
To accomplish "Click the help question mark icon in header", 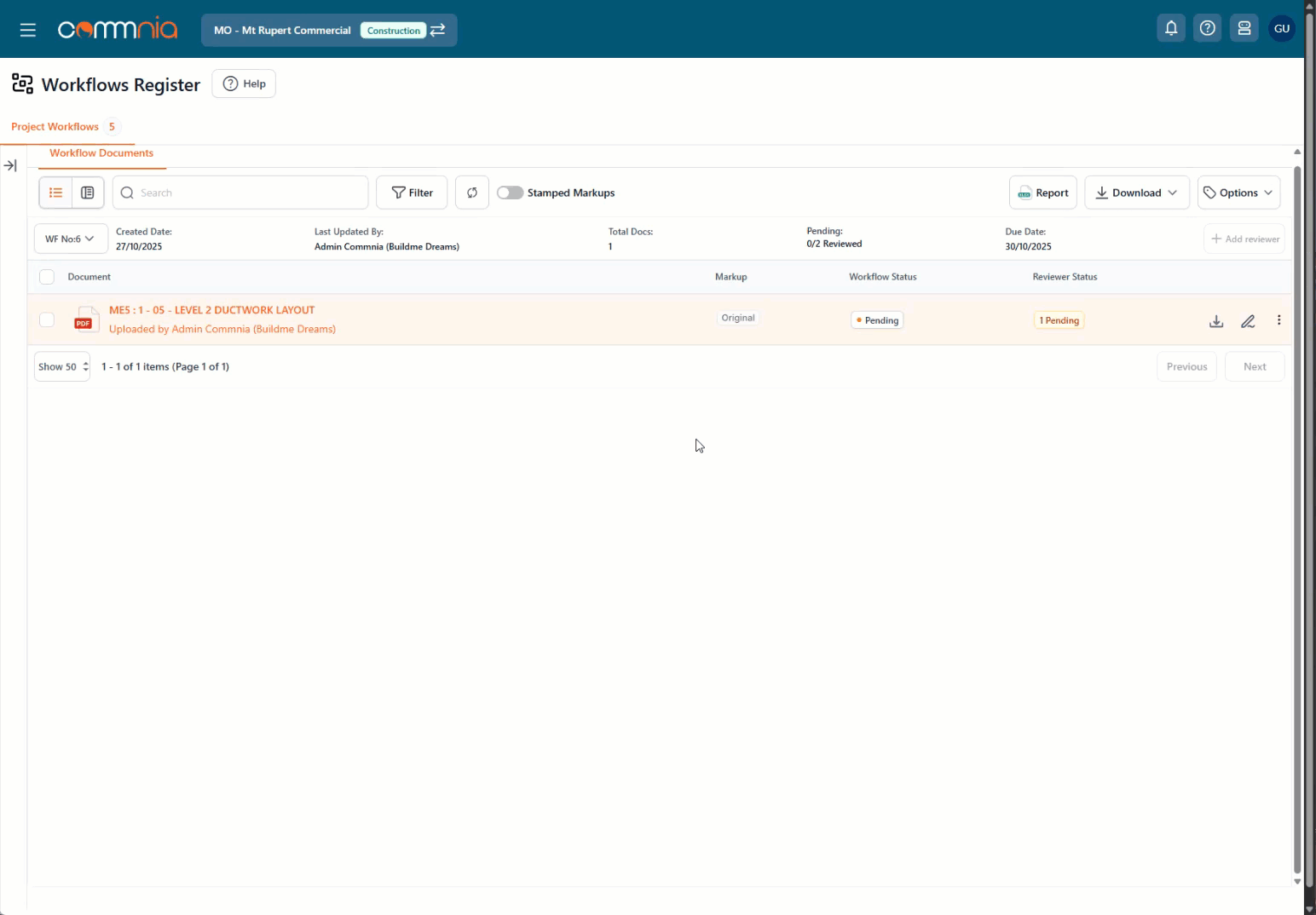I will click(1207, 29).
